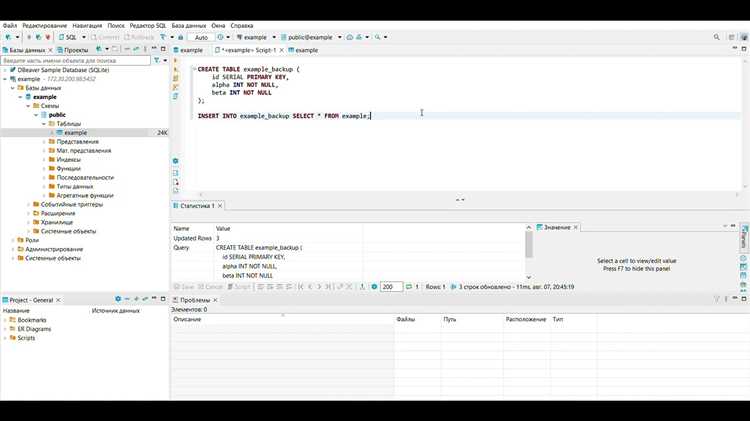
Task: Select the example table in the navigator
Action: tap(76, 133)
